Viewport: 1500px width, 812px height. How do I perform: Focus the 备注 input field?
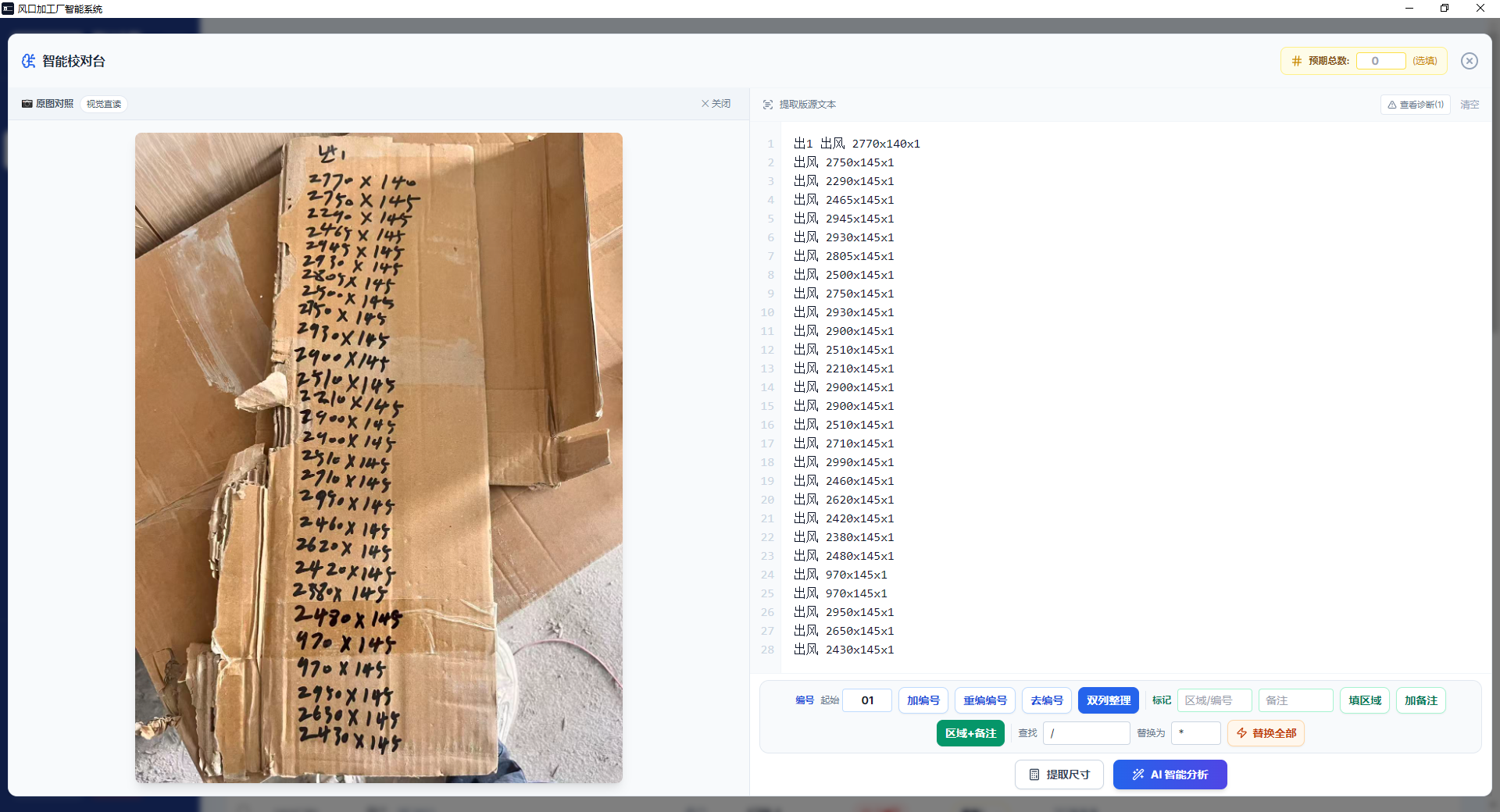[x=1296, y=700]
